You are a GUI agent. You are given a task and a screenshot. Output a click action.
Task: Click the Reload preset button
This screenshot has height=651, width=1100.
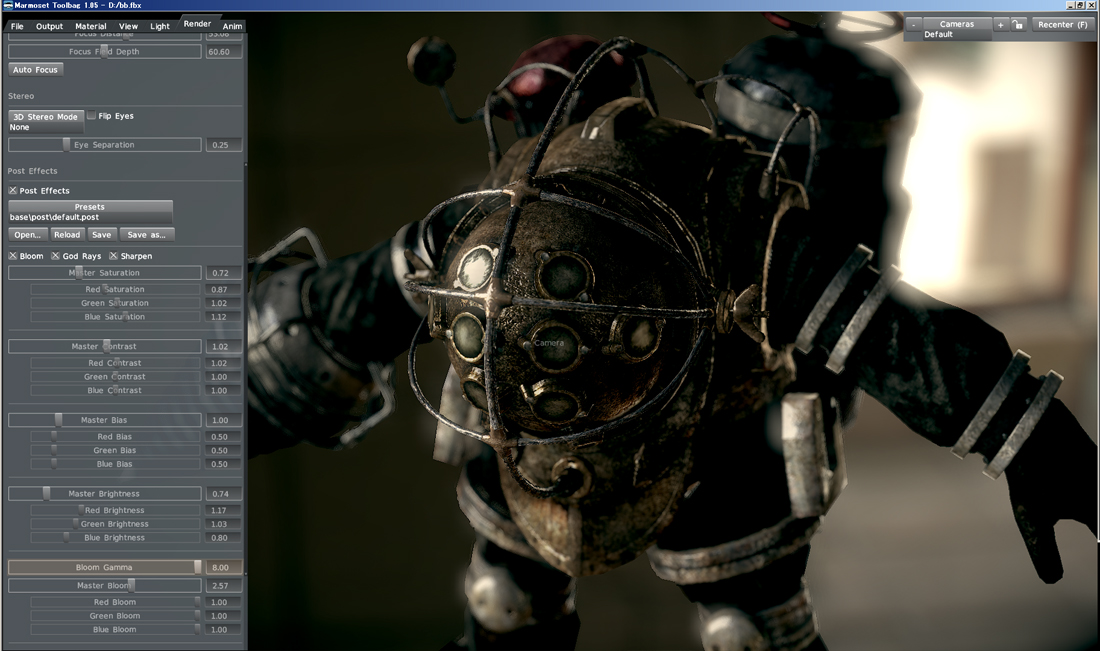[x=67, y=234]
